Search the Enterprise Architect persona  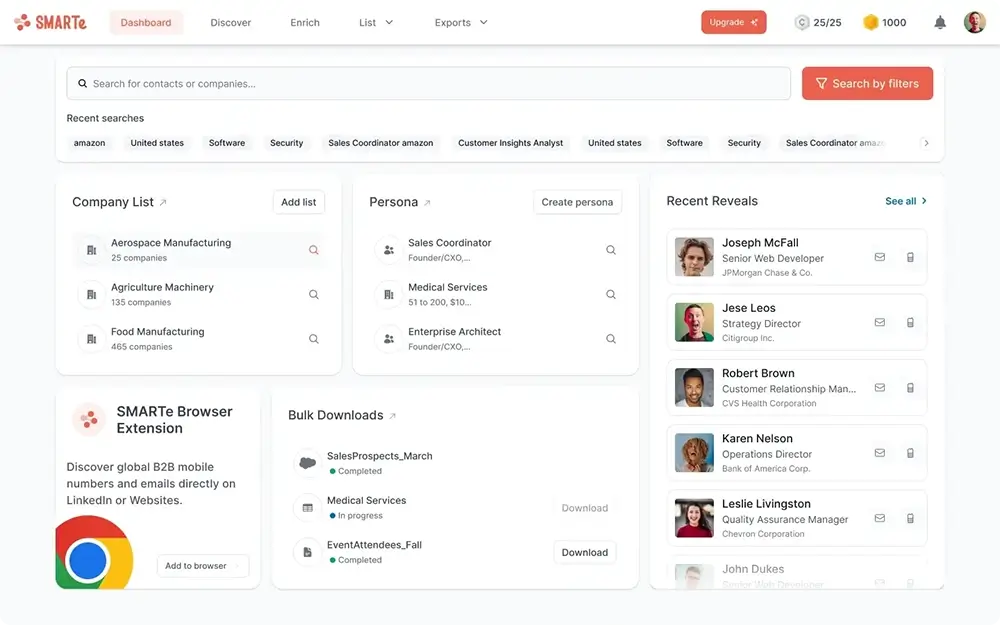610,339
